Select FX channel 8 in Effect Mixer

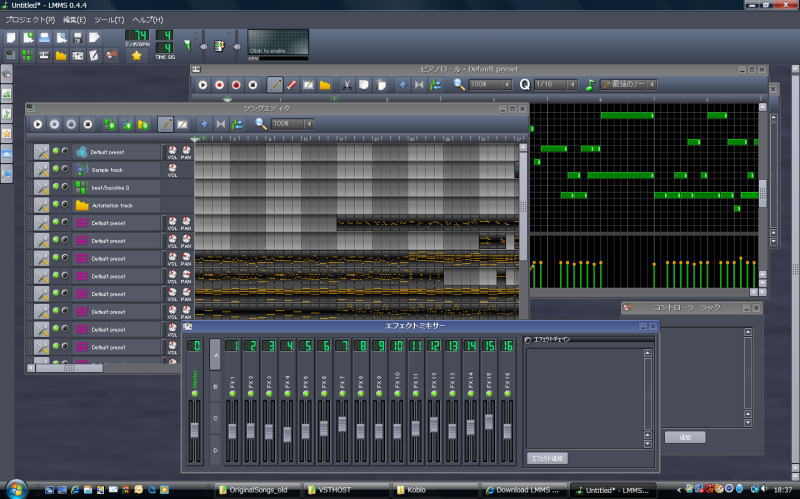[x=361, y=345]
